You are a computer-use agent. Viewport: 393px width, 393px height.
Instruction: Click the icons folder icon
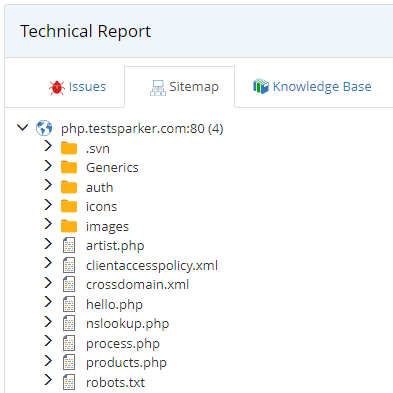tap(69, 206)
